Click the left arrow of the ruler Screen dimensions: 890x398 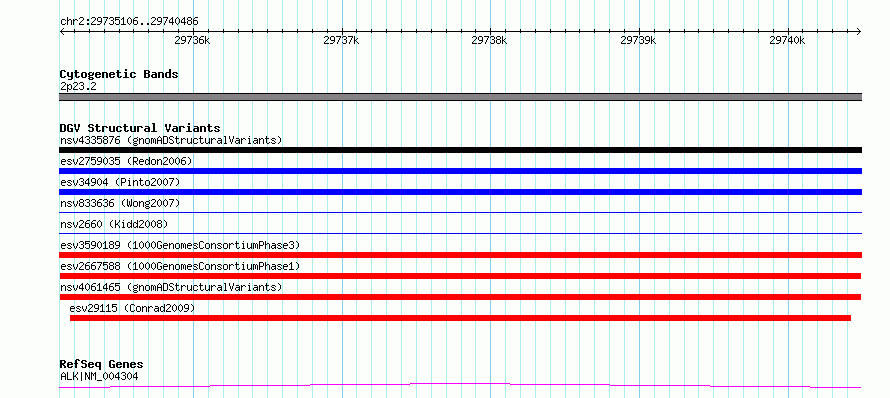click(62, 31)
